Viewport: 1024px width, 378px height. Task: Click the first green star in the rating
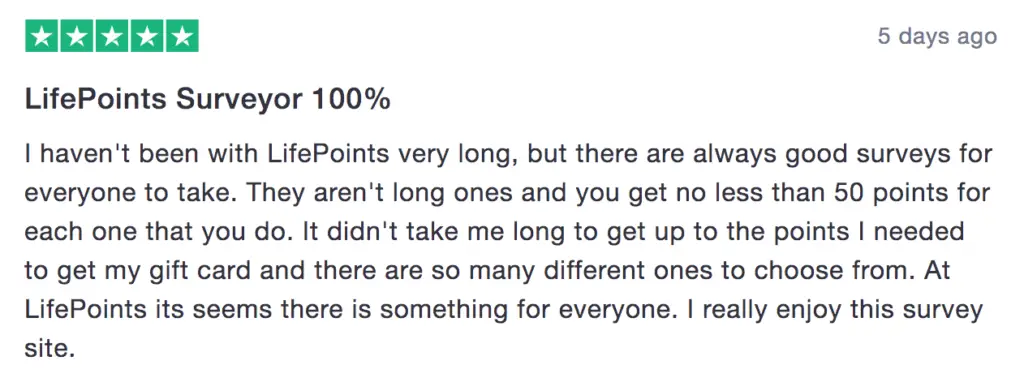click(x=42, y=37)
